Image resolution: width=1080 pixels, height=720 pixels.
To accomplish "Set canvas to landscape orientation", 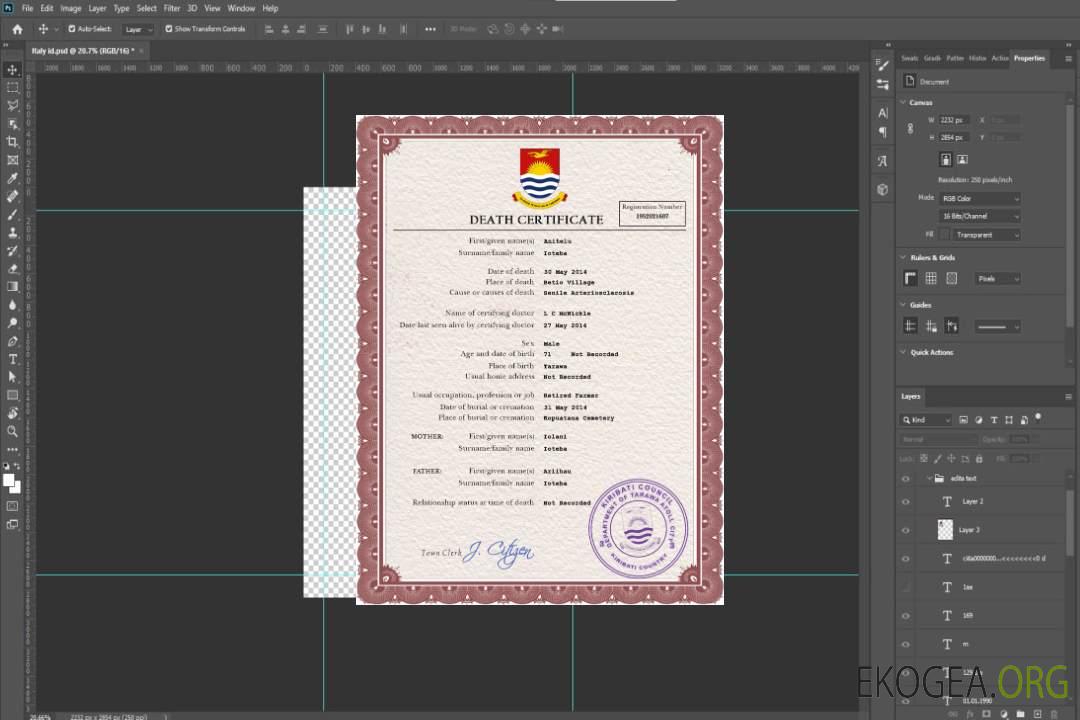I will pyautogui.click(x=962, y=160).
